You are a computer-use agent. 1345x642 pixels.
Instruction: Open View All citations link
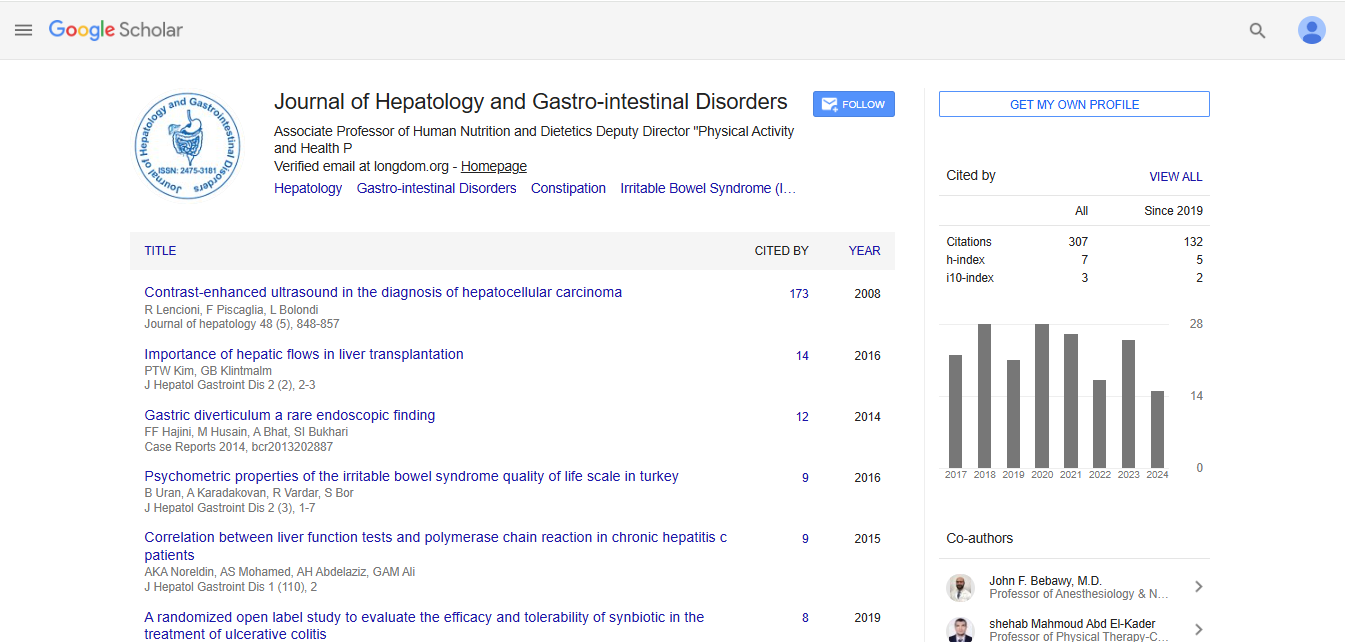point(1175,177)
